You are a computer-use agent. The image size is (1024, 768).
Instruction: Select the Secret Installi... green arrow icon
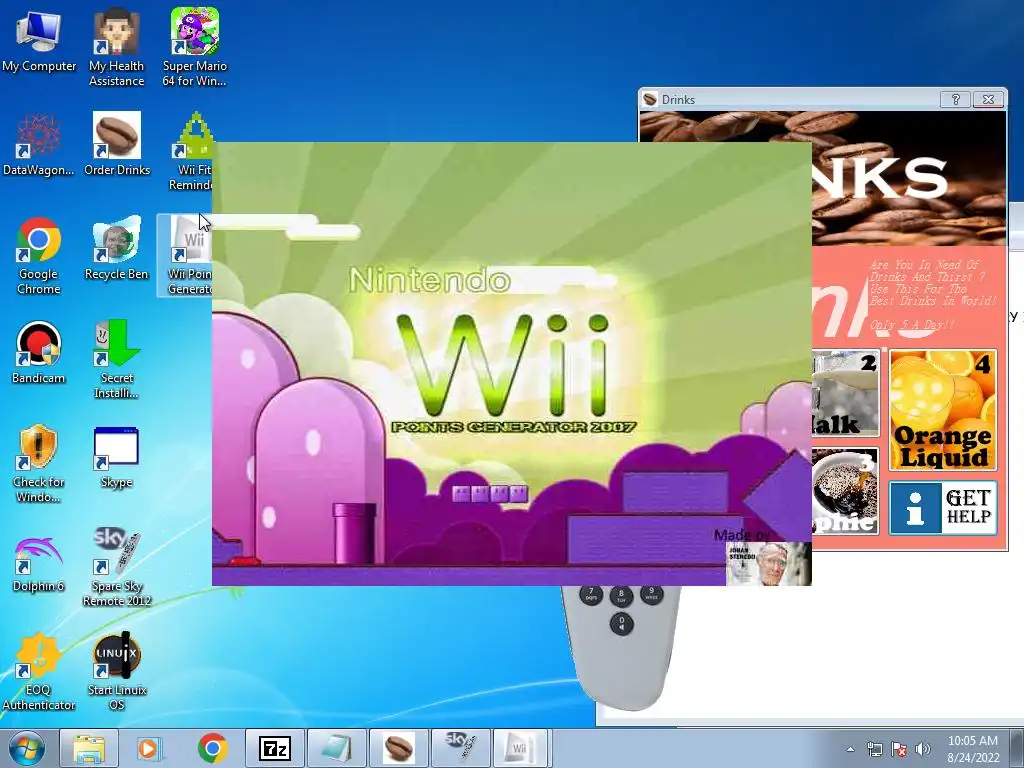click(117, 359)
